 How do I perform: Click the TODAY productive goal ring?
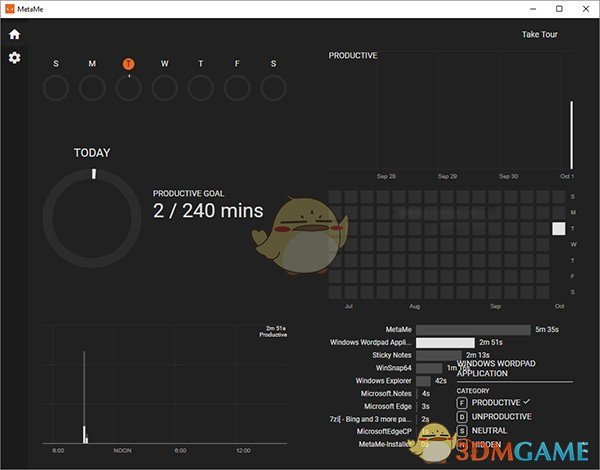pyautogui.click(x=92, y=218)
